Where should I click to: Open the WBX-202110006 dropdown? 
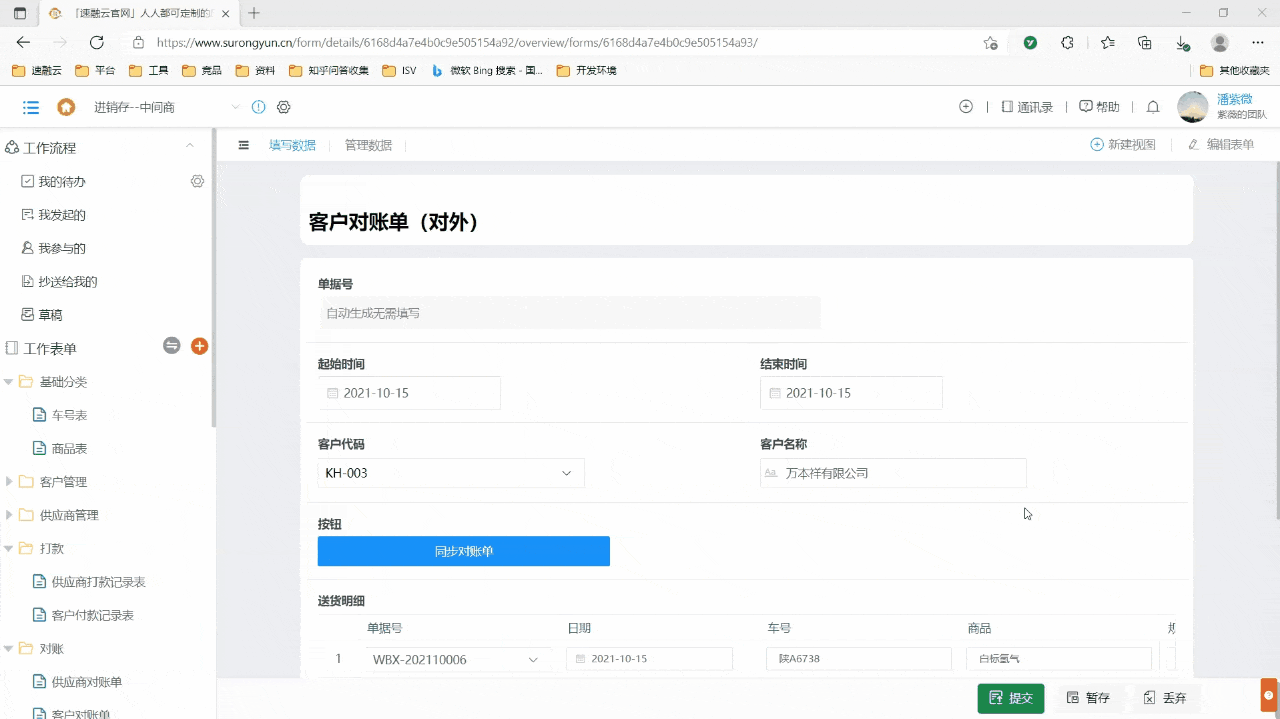(457, 659)
